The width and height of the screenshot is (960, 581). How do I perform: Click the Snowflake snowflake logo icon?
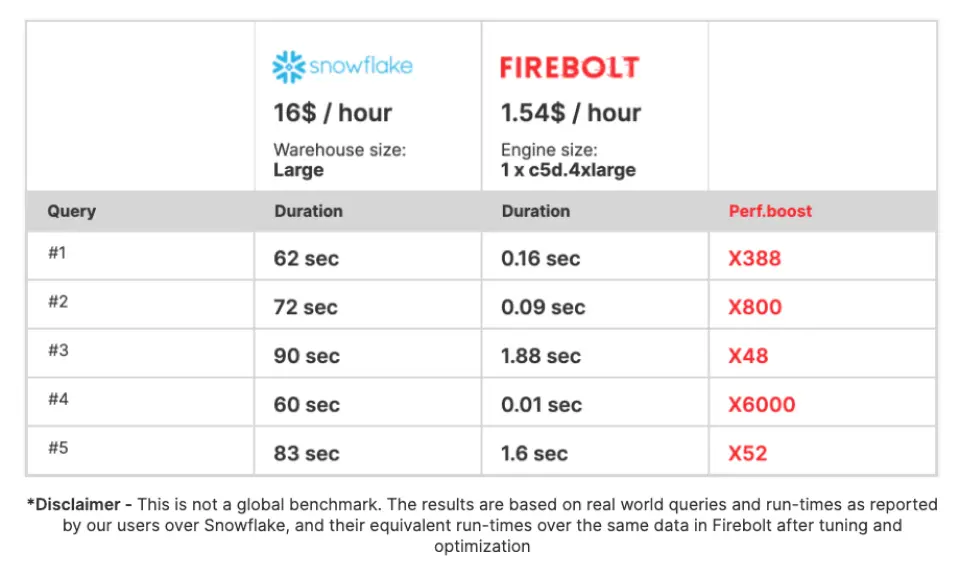pyautogui.click(x=288, y=67)
